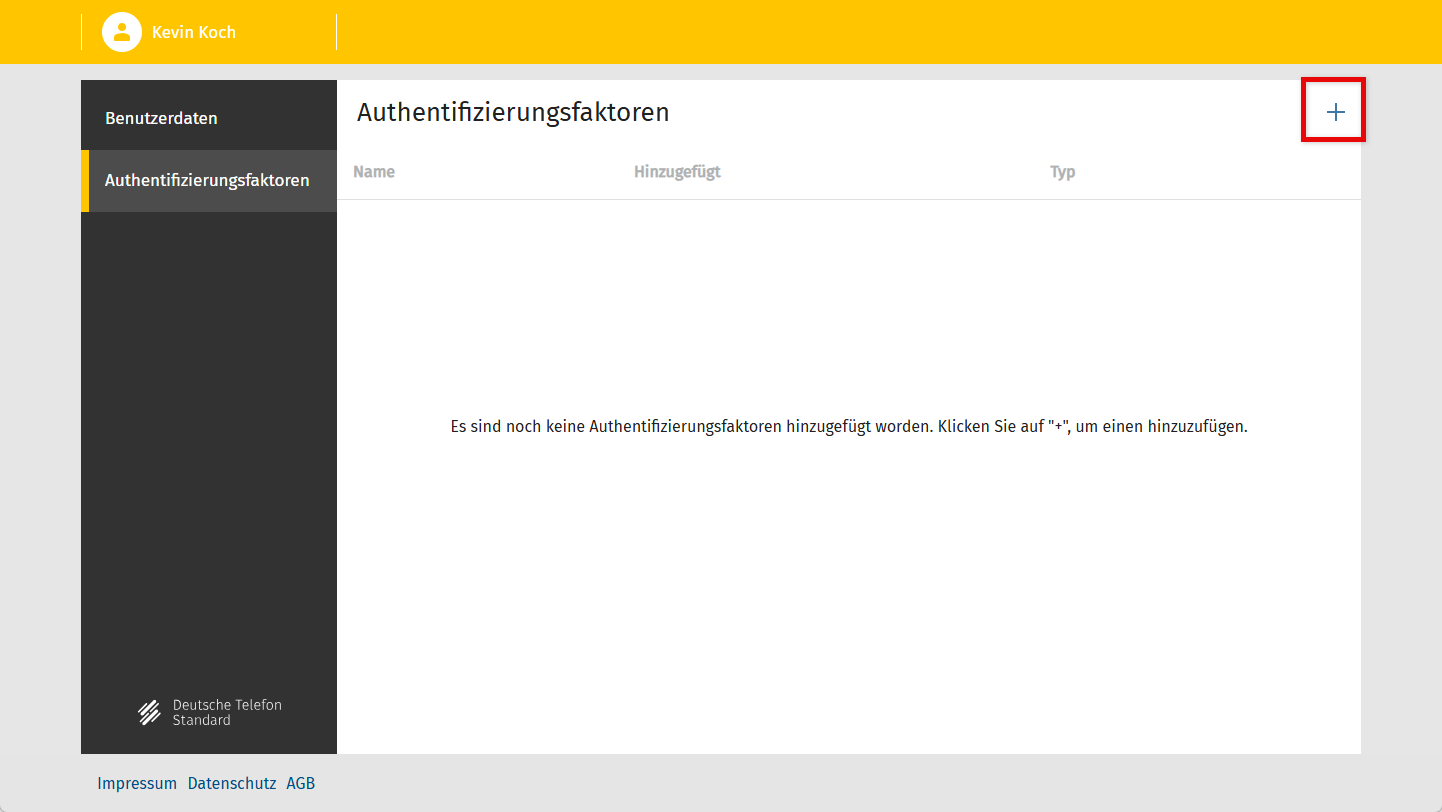Sort by the Name column header
Image resolution: width=1442 pixels, height=812 pixels.
[374, 172]
